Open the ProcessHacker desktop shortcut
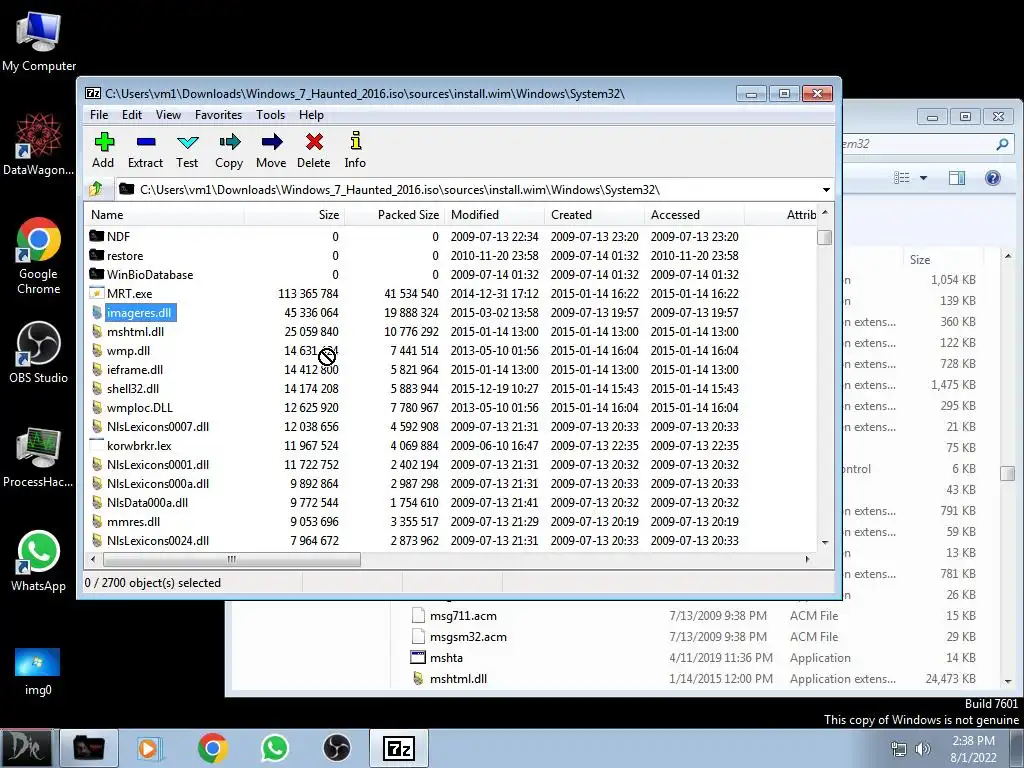 point(39,457)
